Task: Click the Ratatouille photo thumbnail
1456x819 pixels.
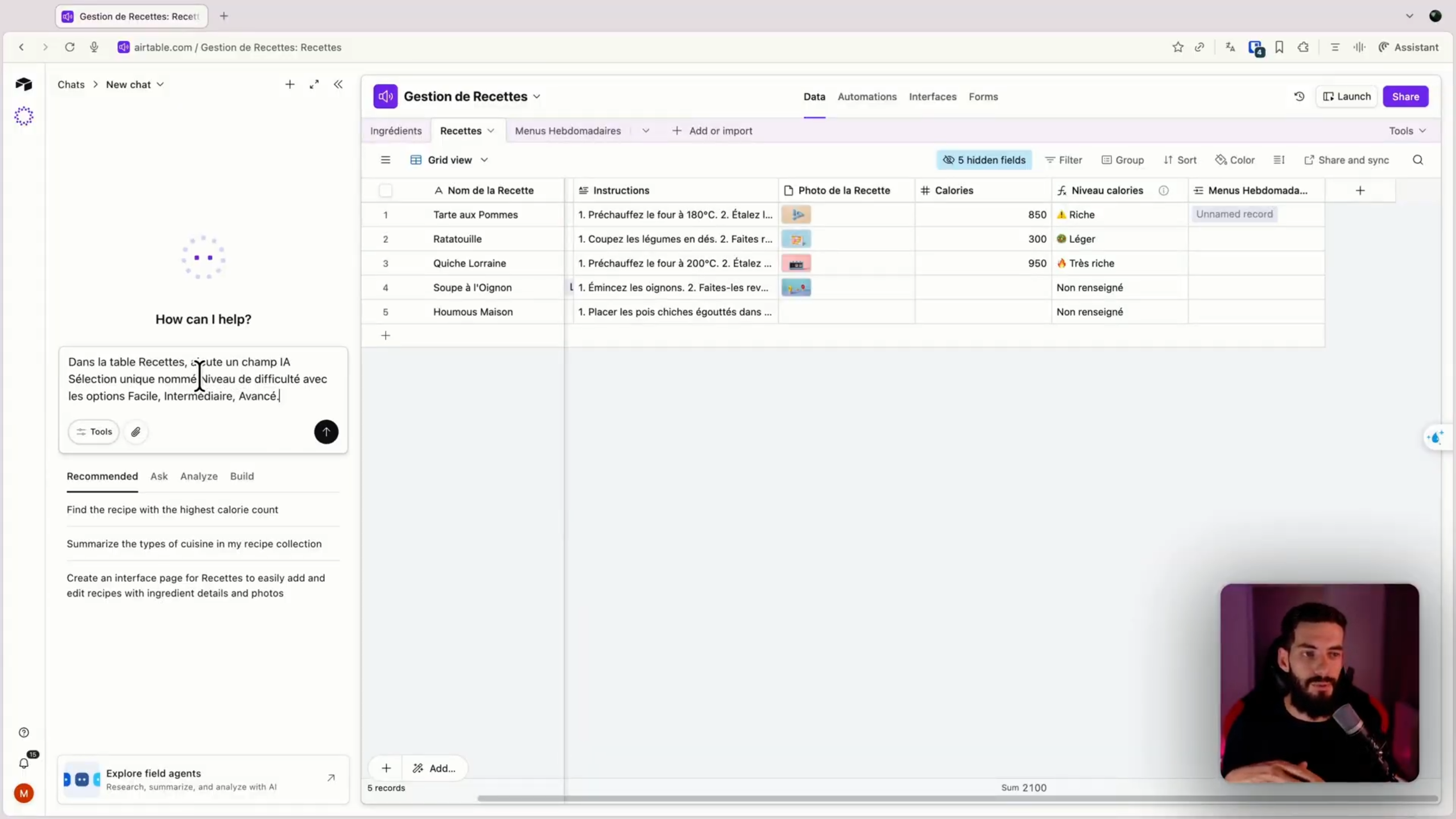Action: tap(796, 239)
